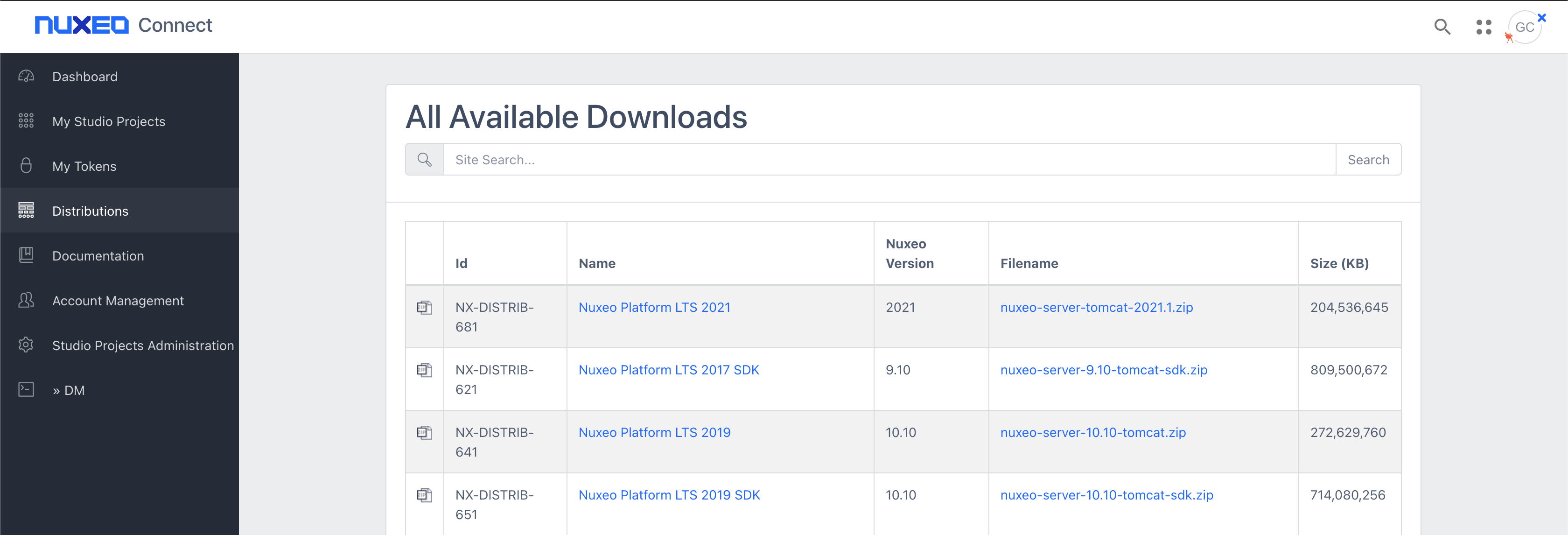Click the 714,080,256 size value
This screenshot has width=1568, height=535.
point(1348,495)
